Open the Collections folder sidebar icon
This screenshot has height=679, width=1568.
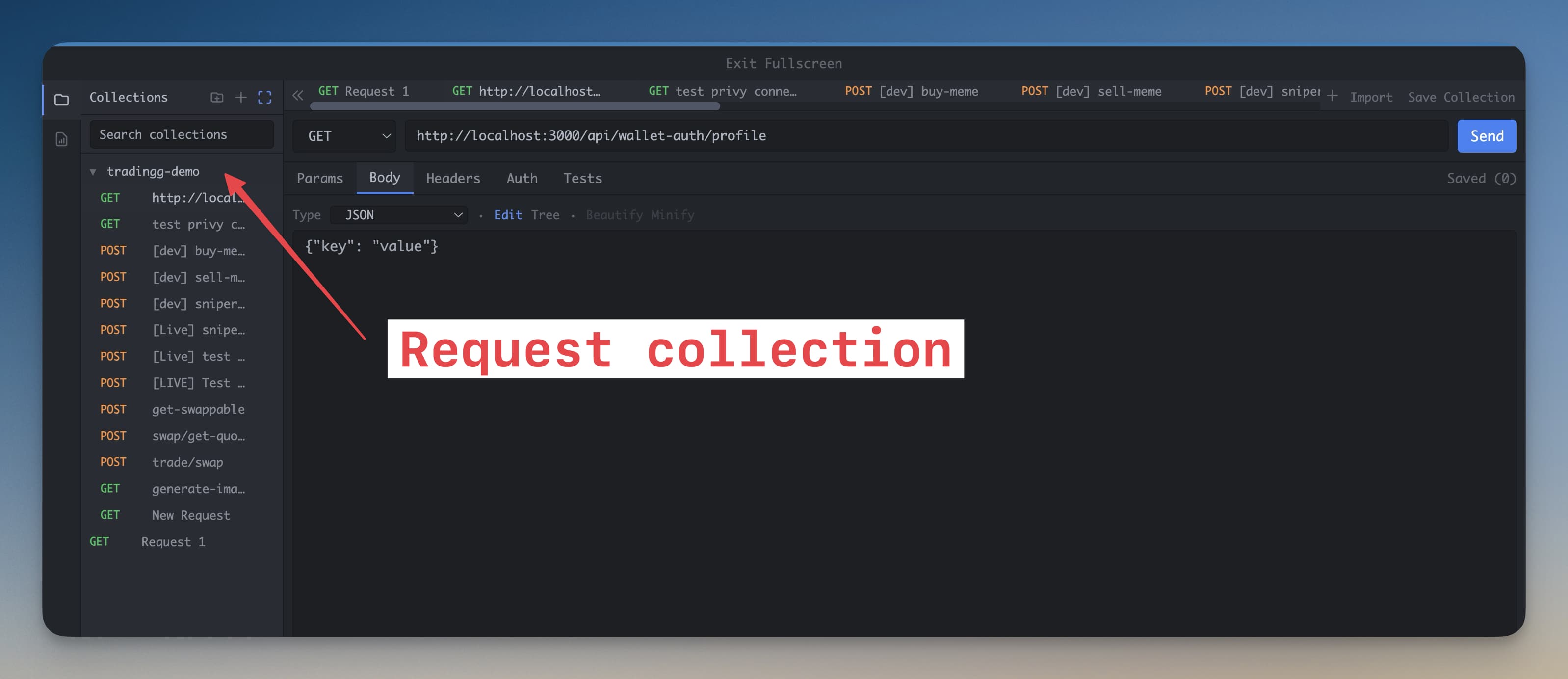pos(61,99)
